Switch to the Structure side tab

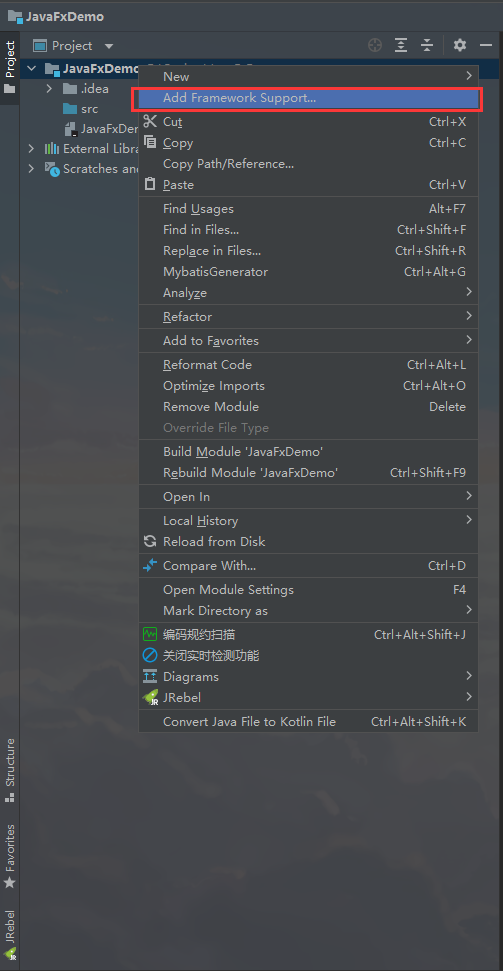coord(10,770)
